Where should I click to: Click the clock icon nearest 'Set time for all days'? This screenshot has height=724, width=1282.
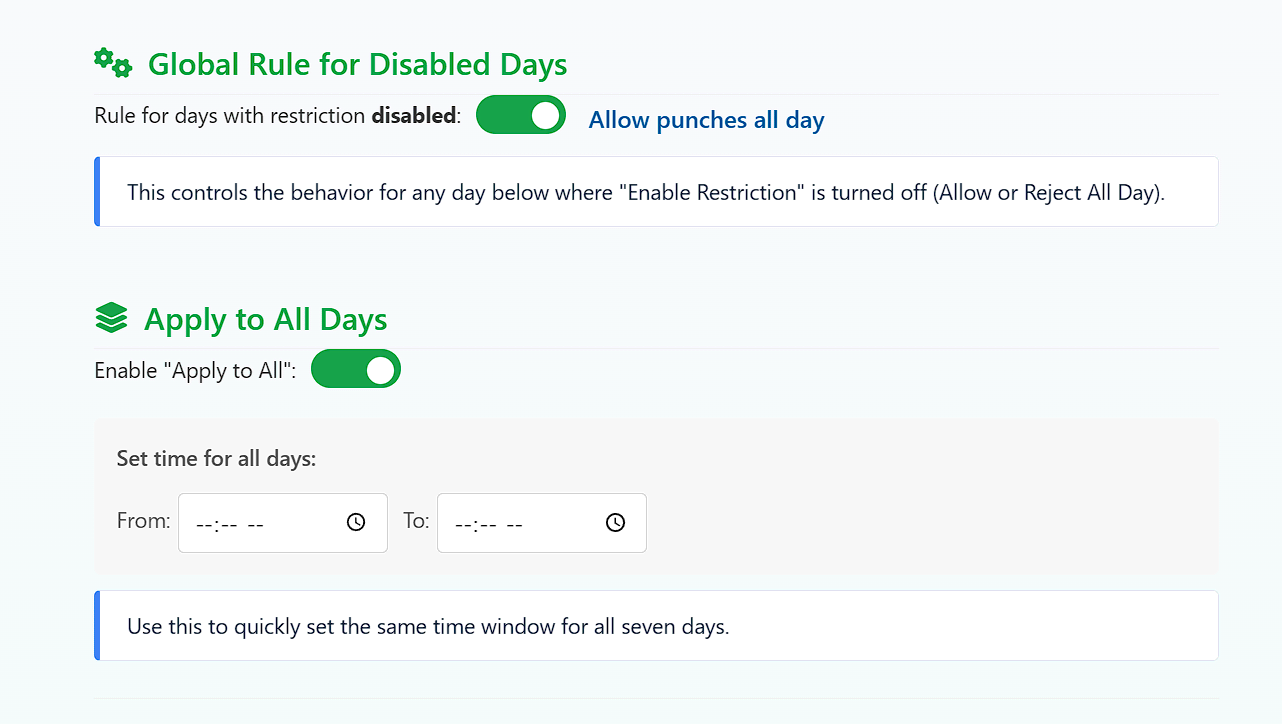coord(355,521)
